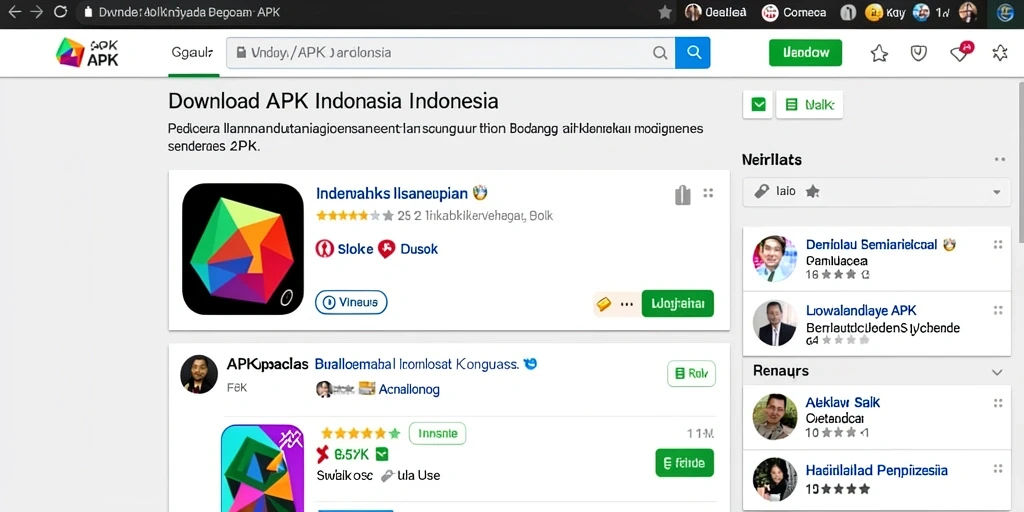The image size is (1024, 512).
Task: Open the Aleklaw Salk sidebar link
Action: coord(842,402)
